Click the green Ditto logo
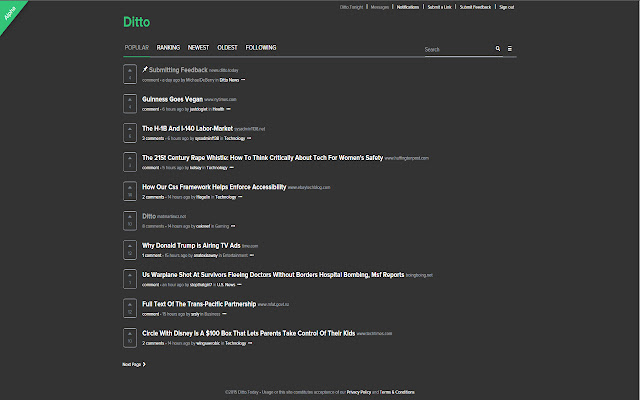Screen dimensions: 640x400 tap(137, 22)
